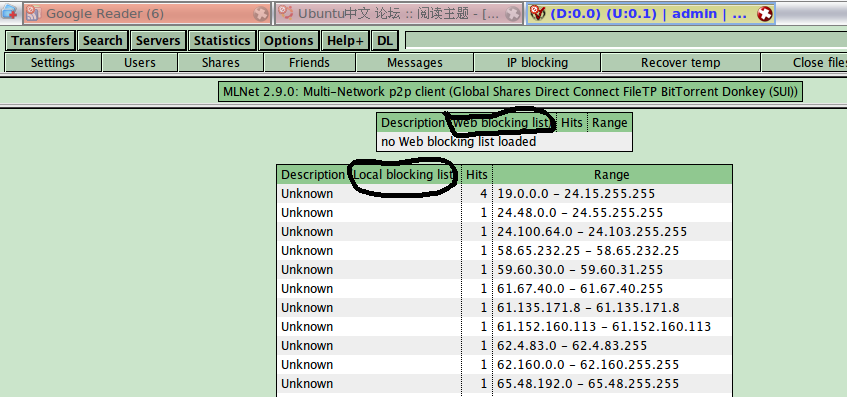Open the Messages submenu item
Screen dimensions: 847x397
tap(415, 63)
